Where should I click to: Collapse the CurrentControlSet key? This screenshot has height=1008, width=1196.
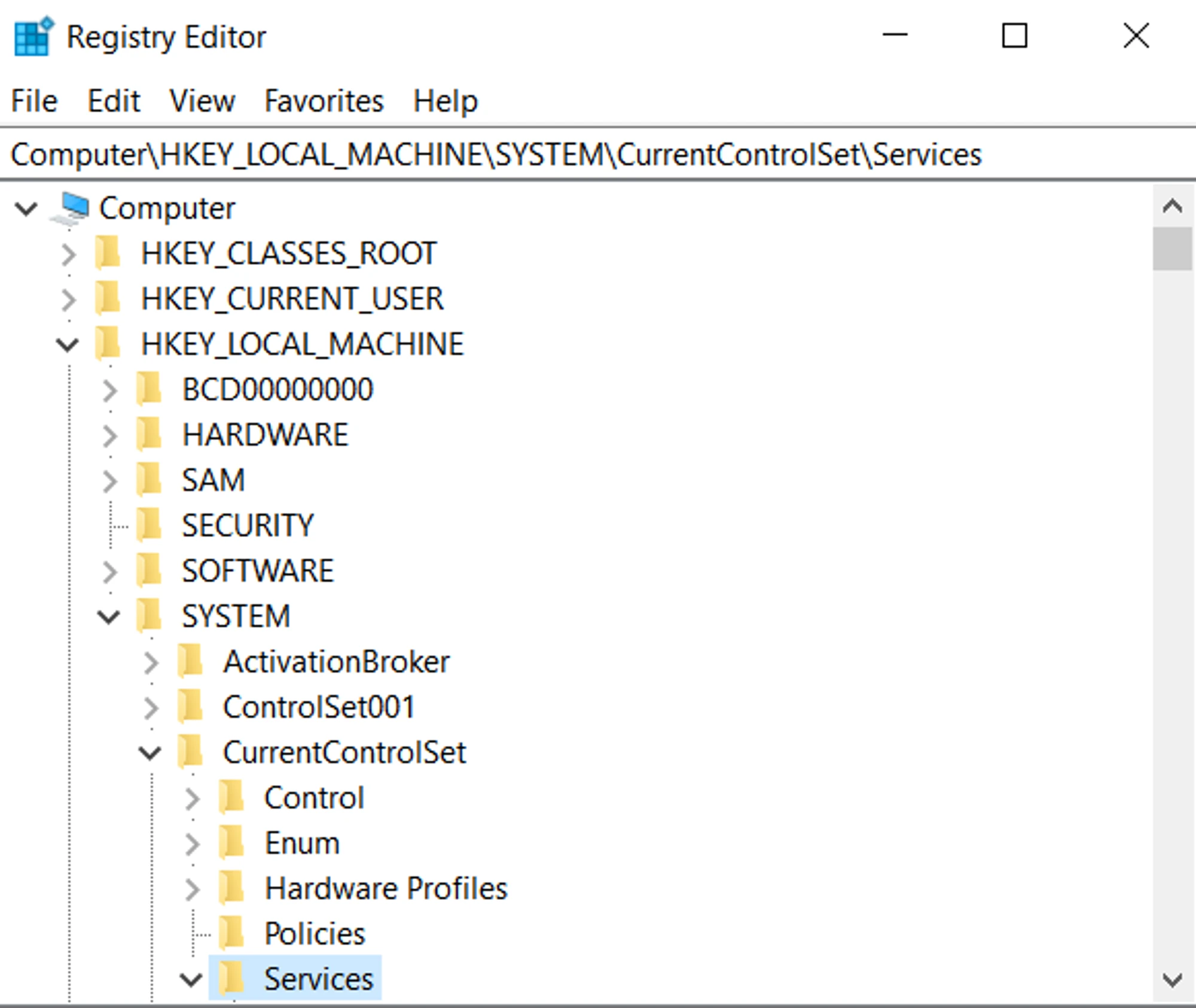(150, 753)
